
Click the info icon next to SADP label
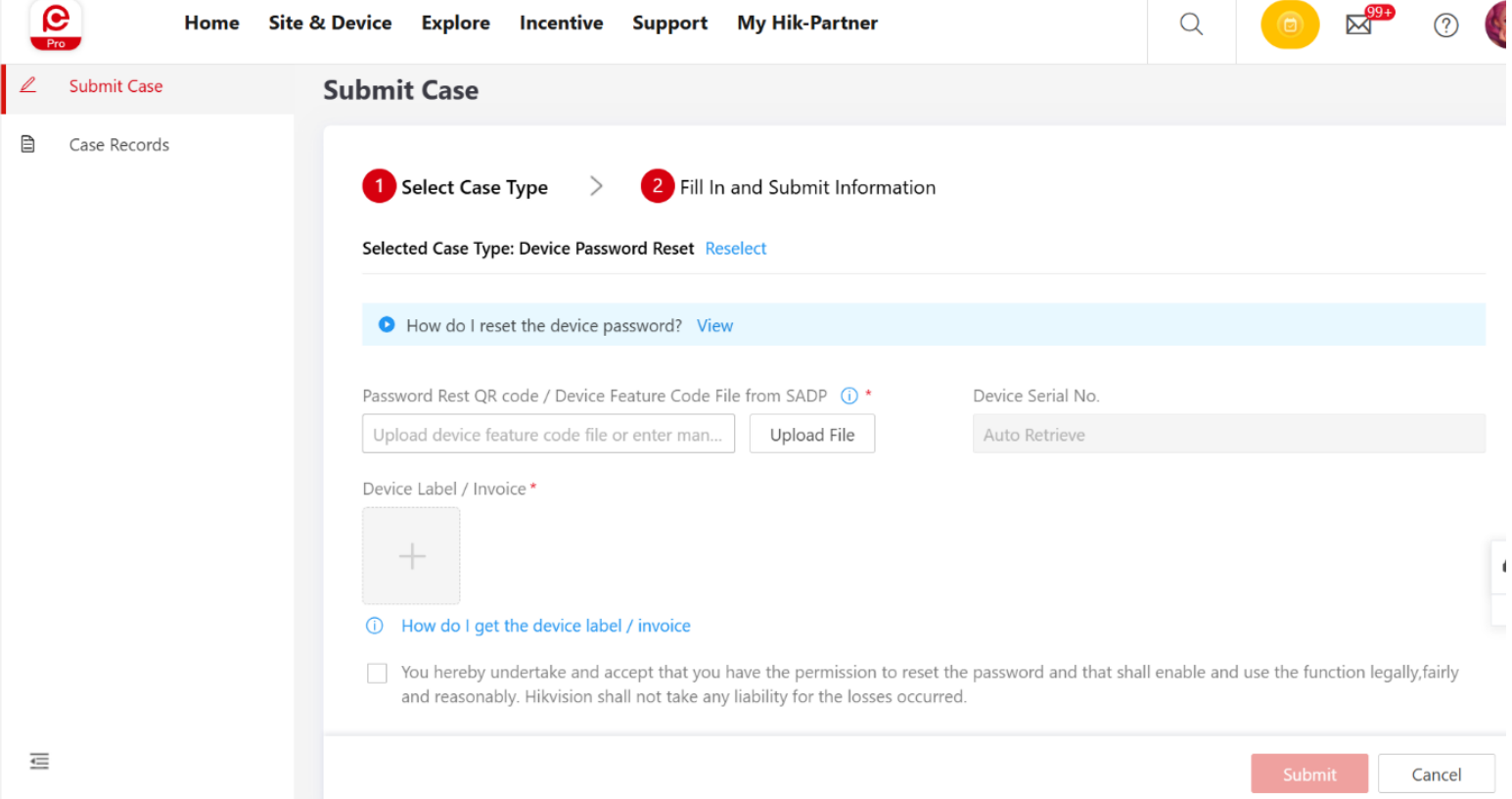tap(849, 396)
